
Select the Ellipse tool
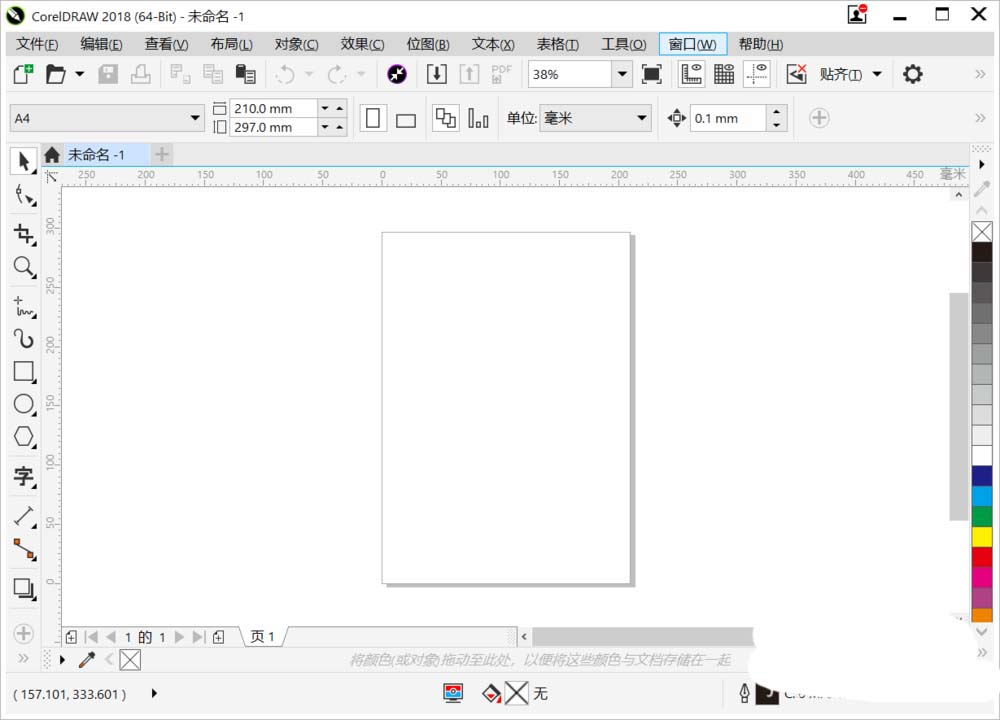click(23, 404)
